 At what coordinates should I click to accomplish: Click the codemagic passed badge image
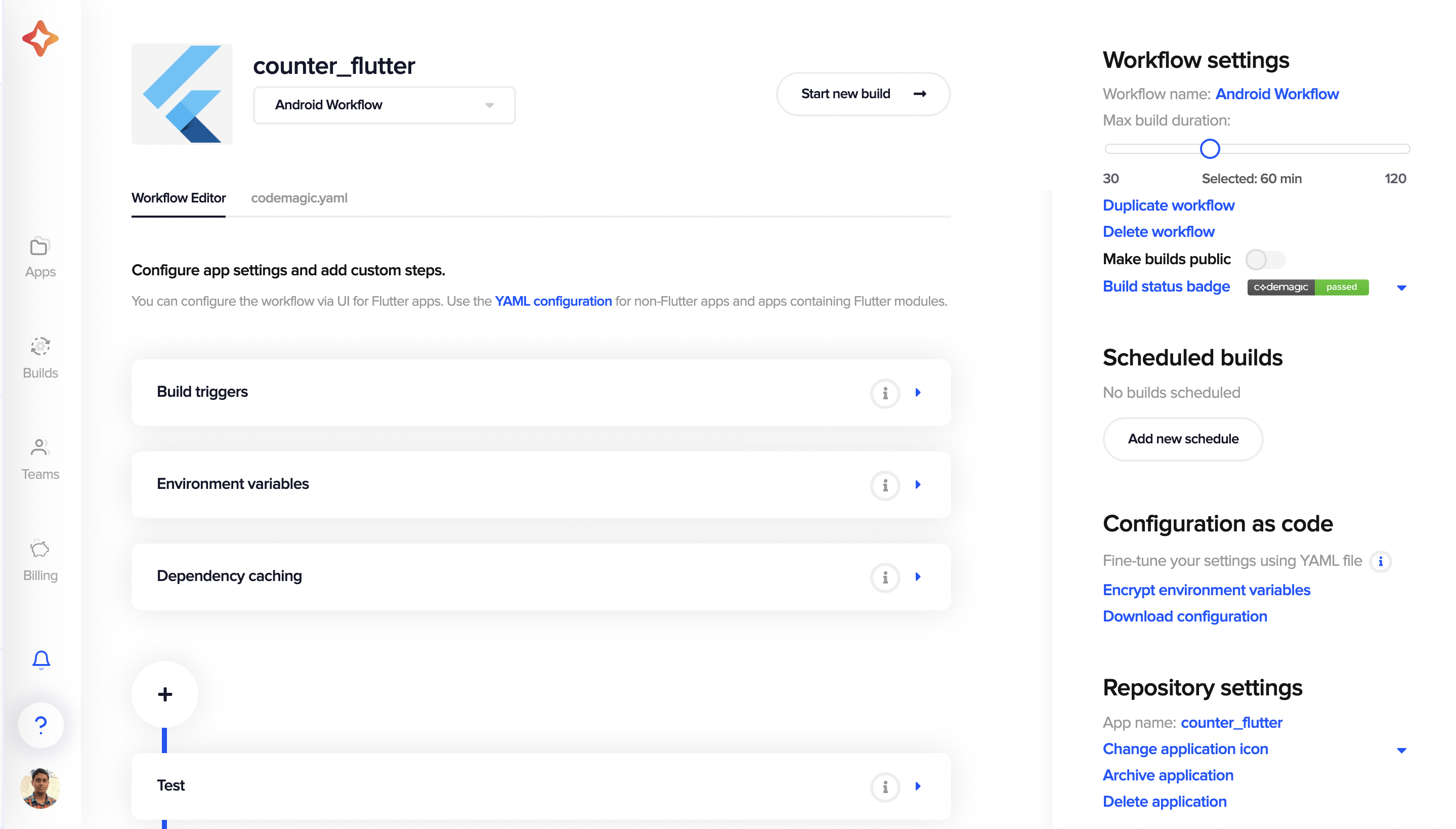(1307, 287)
